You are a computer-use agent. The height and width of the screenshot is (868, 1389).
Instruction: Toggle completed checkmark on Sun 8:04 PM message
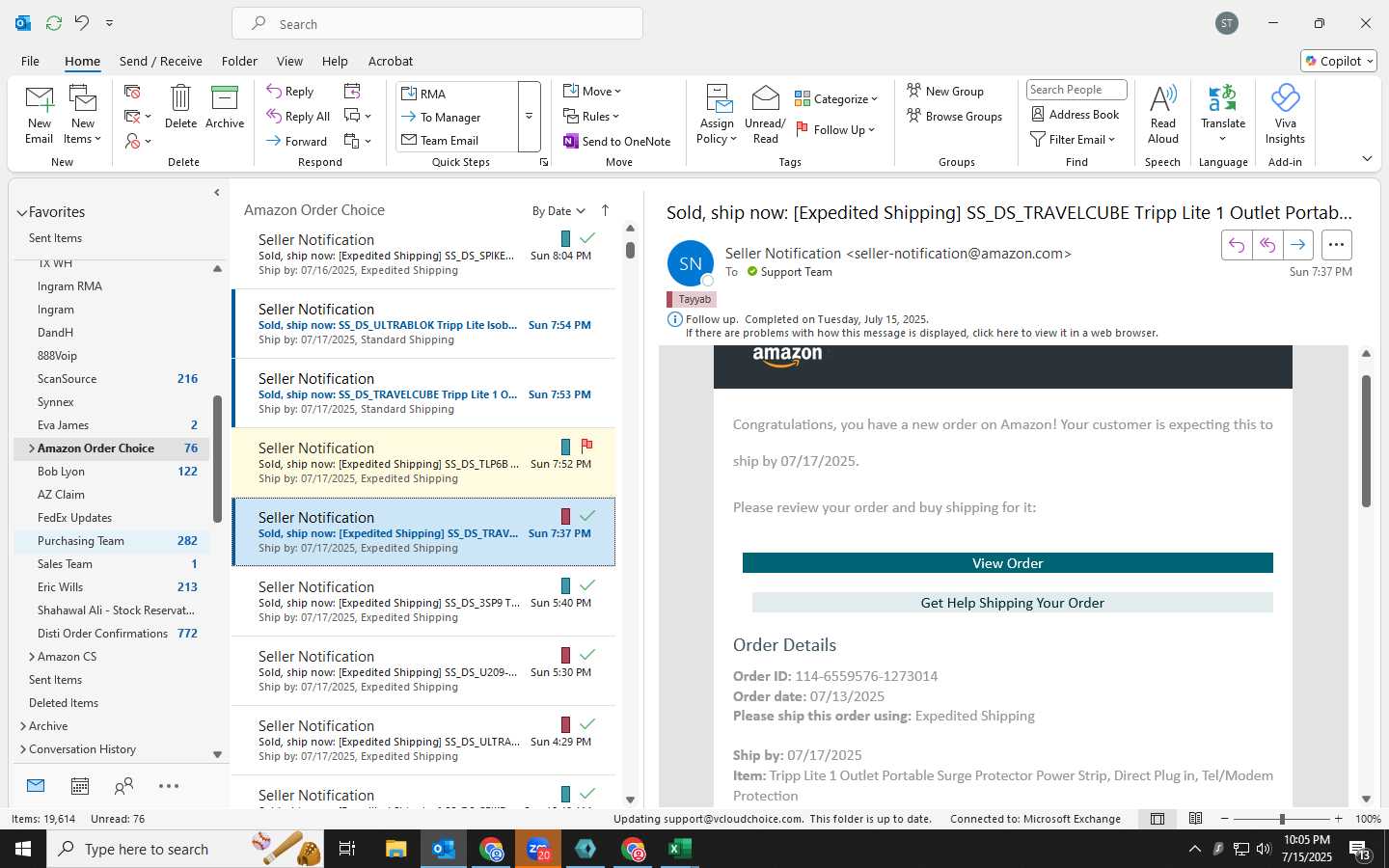pos(586,237)
